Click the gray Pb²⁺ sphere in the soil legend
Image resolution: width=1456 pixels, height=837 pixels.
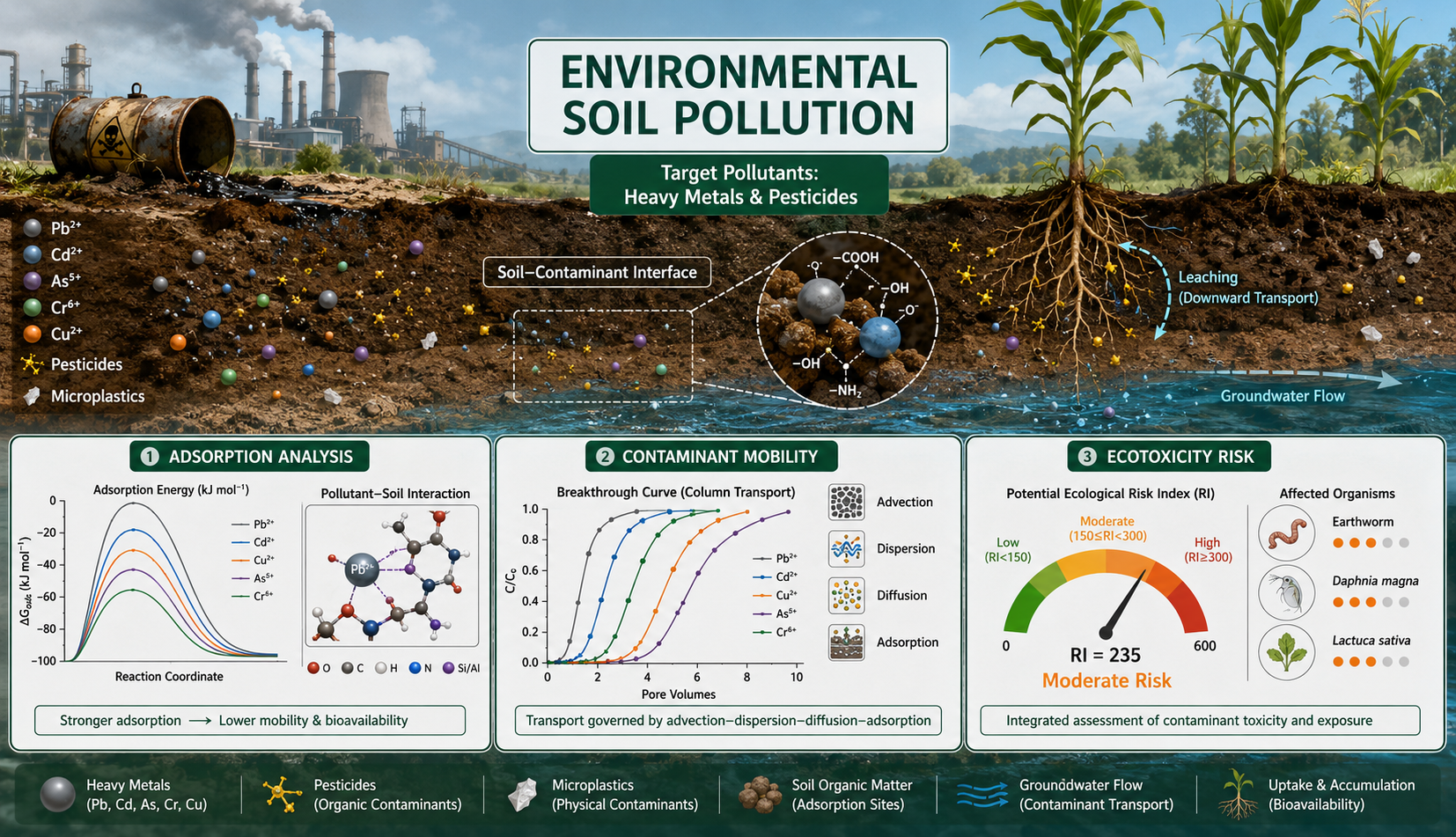point(33,228)
